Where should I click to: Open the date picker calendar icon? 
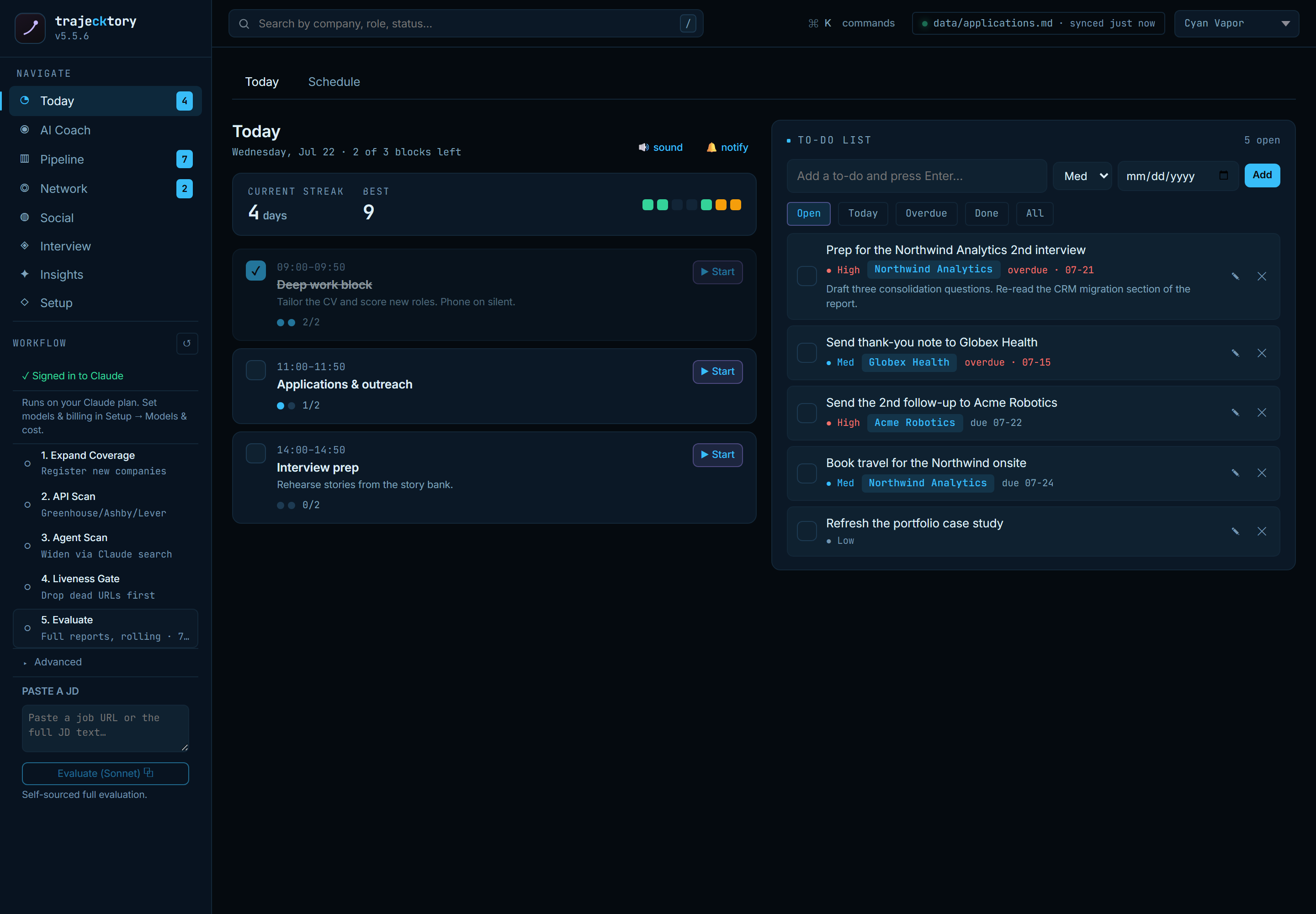click(x=1224, y=176)
